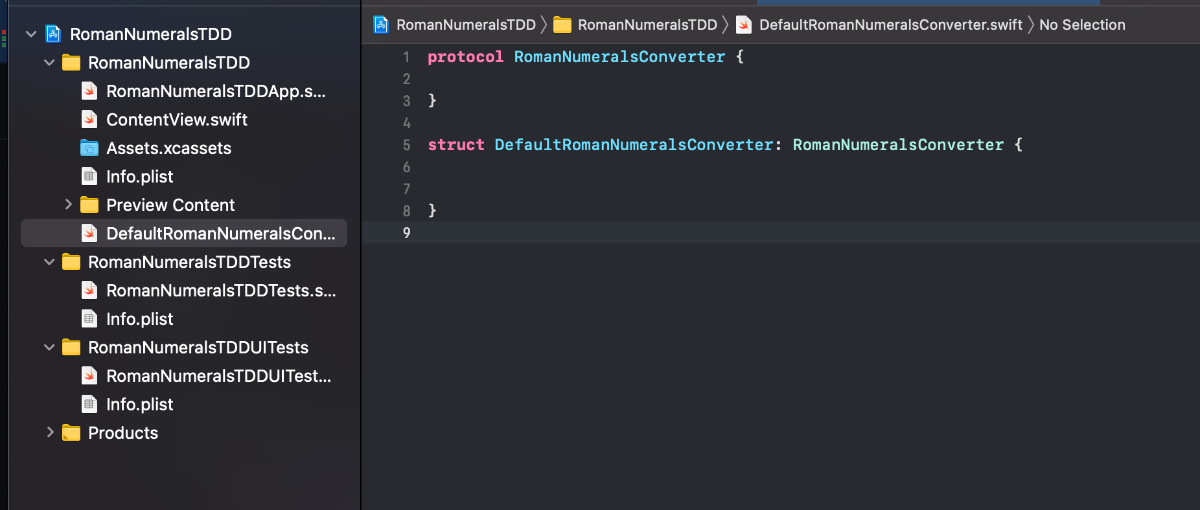Click the RomanNumeralsTDD group folder icon
The height and width of the screenshot is (510, 1200).
pos(71,63)
